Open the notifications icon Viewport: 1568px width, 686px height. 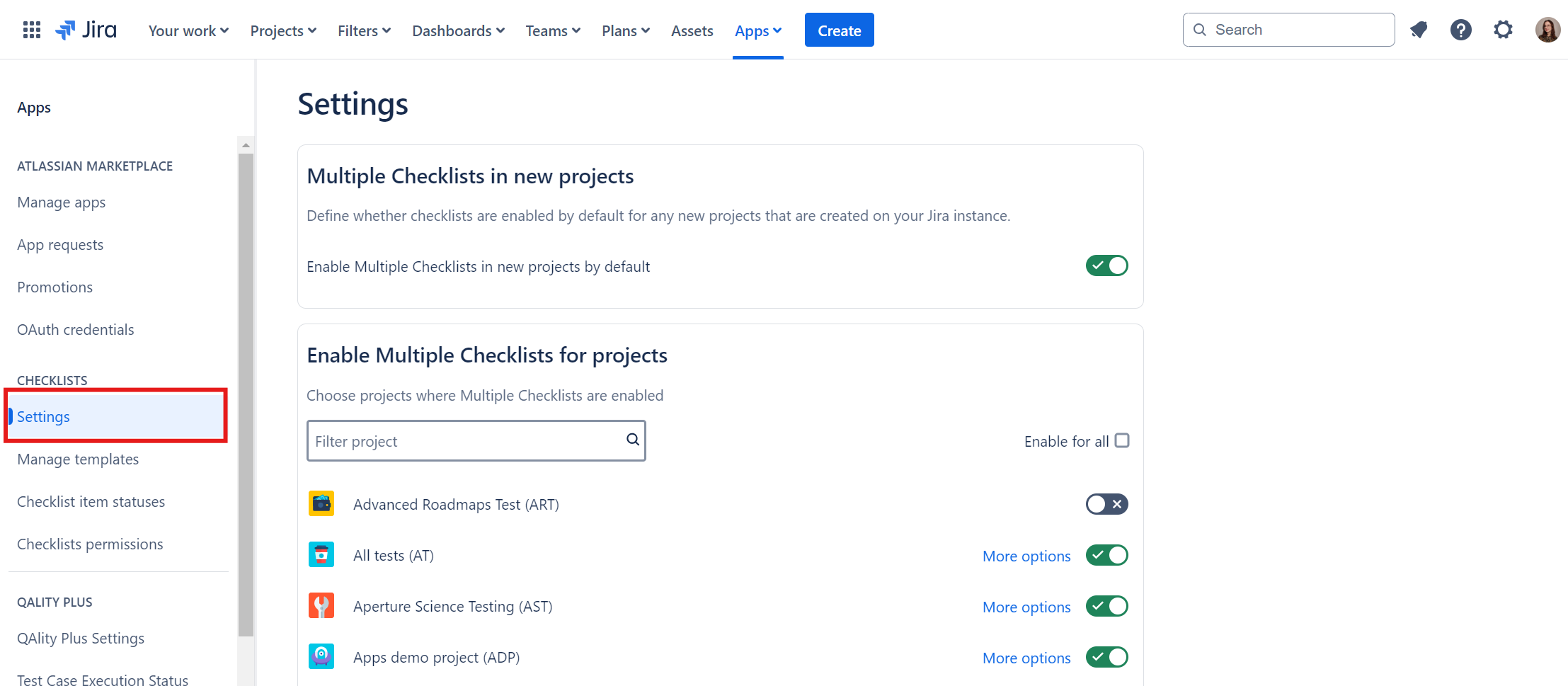pos(1418,30)
